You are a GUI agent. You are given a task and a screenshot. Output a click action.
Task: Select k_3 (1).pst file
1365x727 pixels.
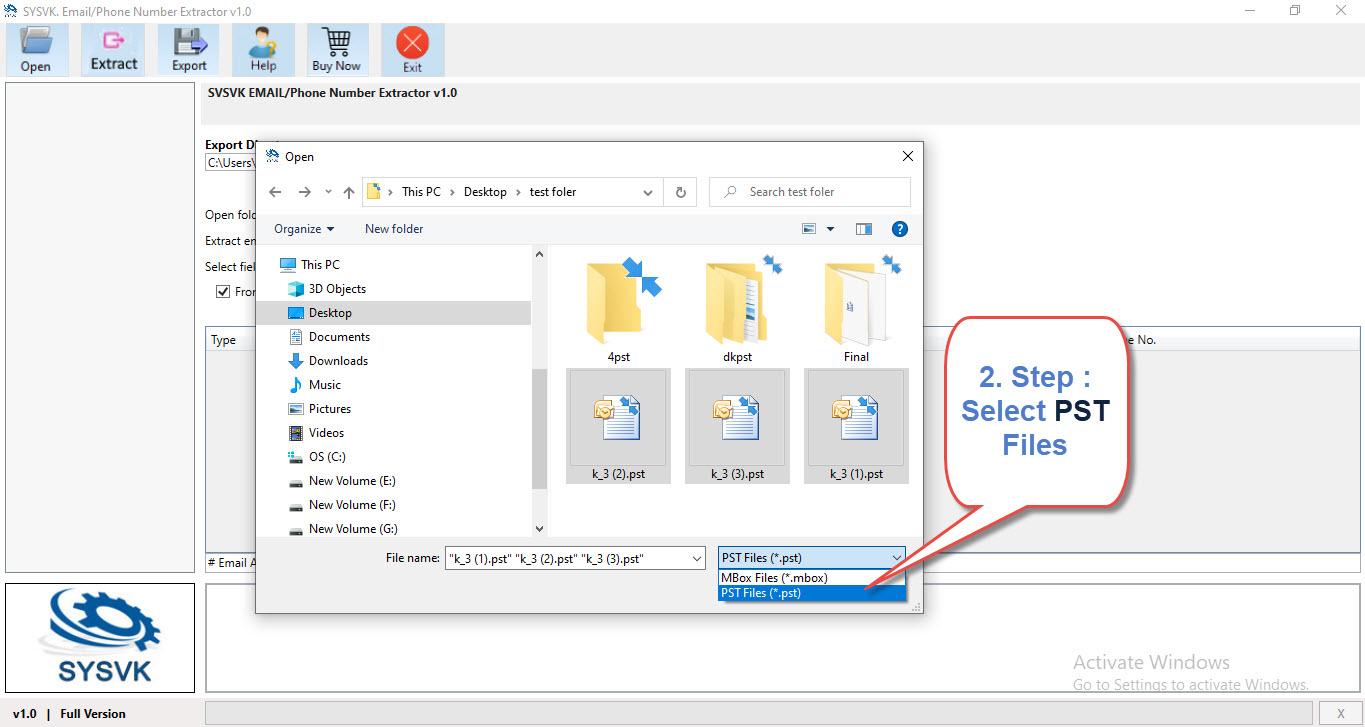856,426
